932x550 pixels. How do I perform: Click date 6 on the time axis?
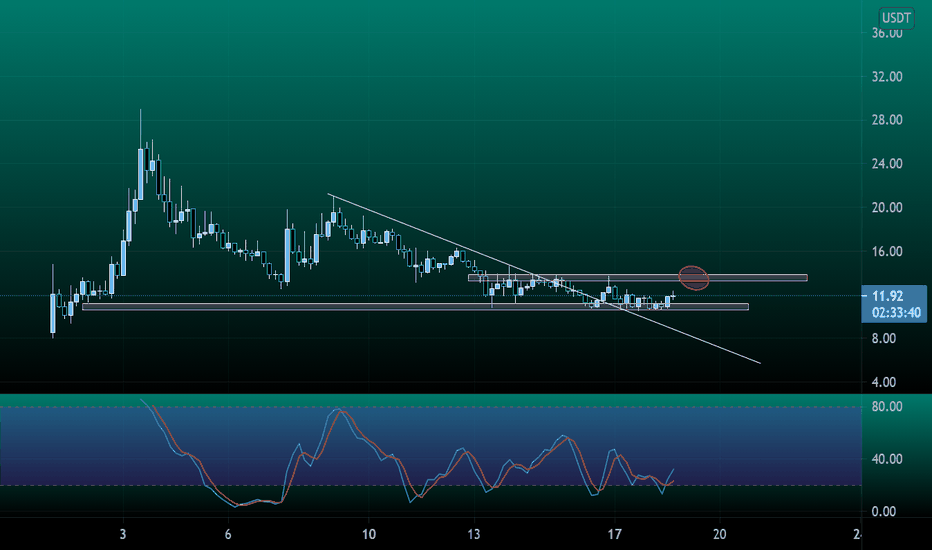pyautogui.click(x=228, y=534)
